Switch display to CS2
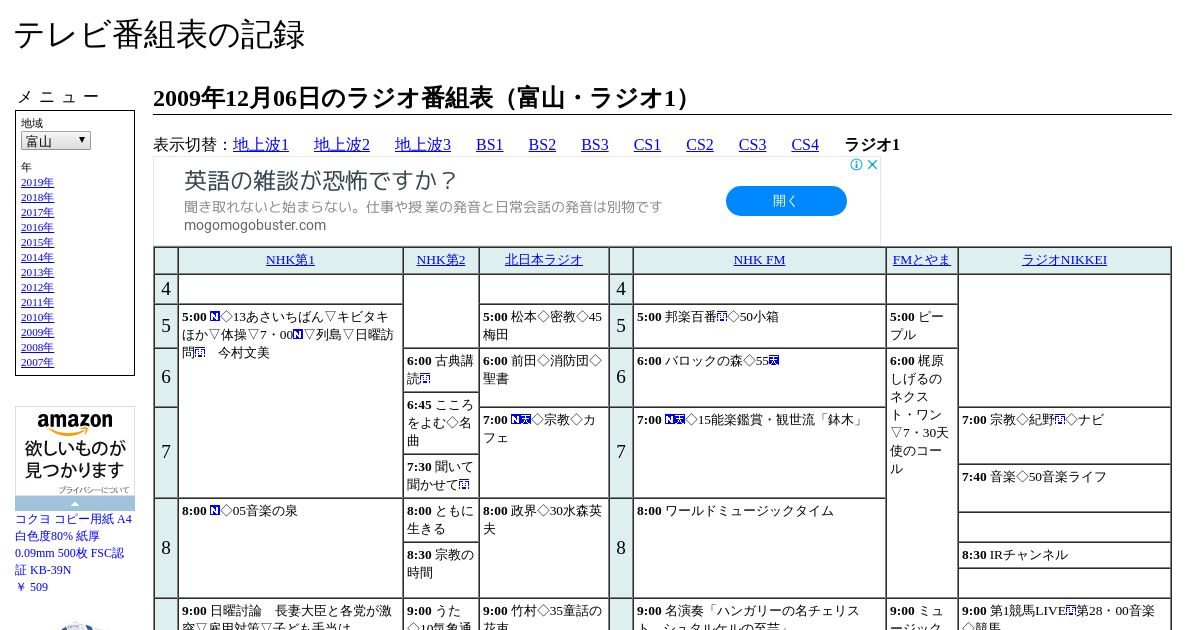Screen dimensions: 1200x630 (700, 145)
